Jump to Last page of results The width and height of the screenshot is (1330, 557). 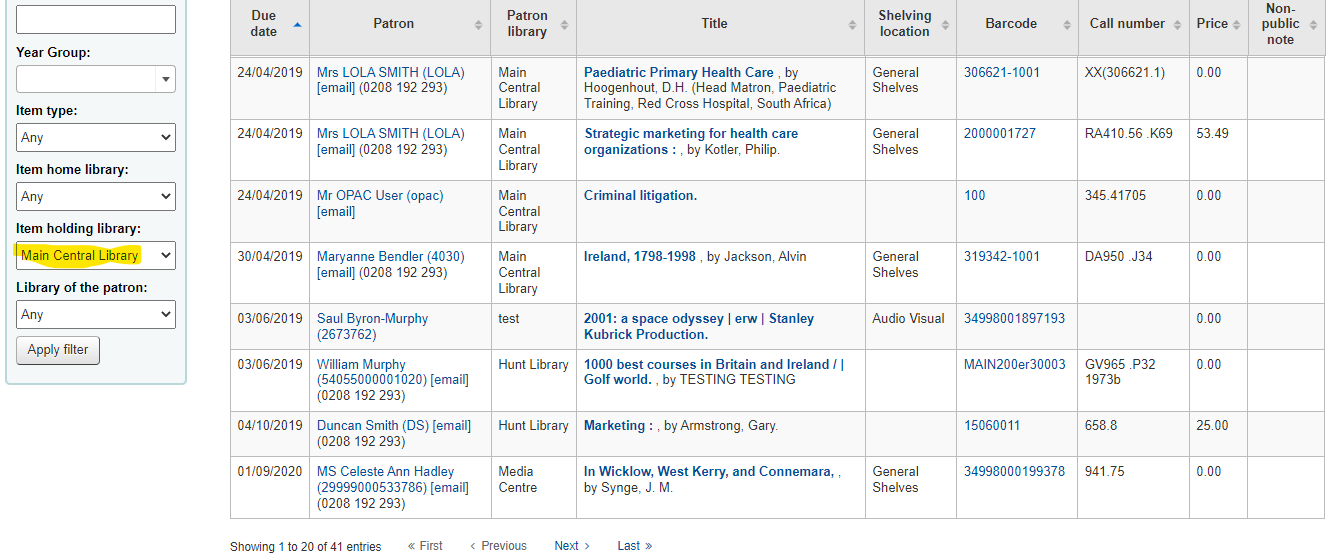[x=634, y=546]
